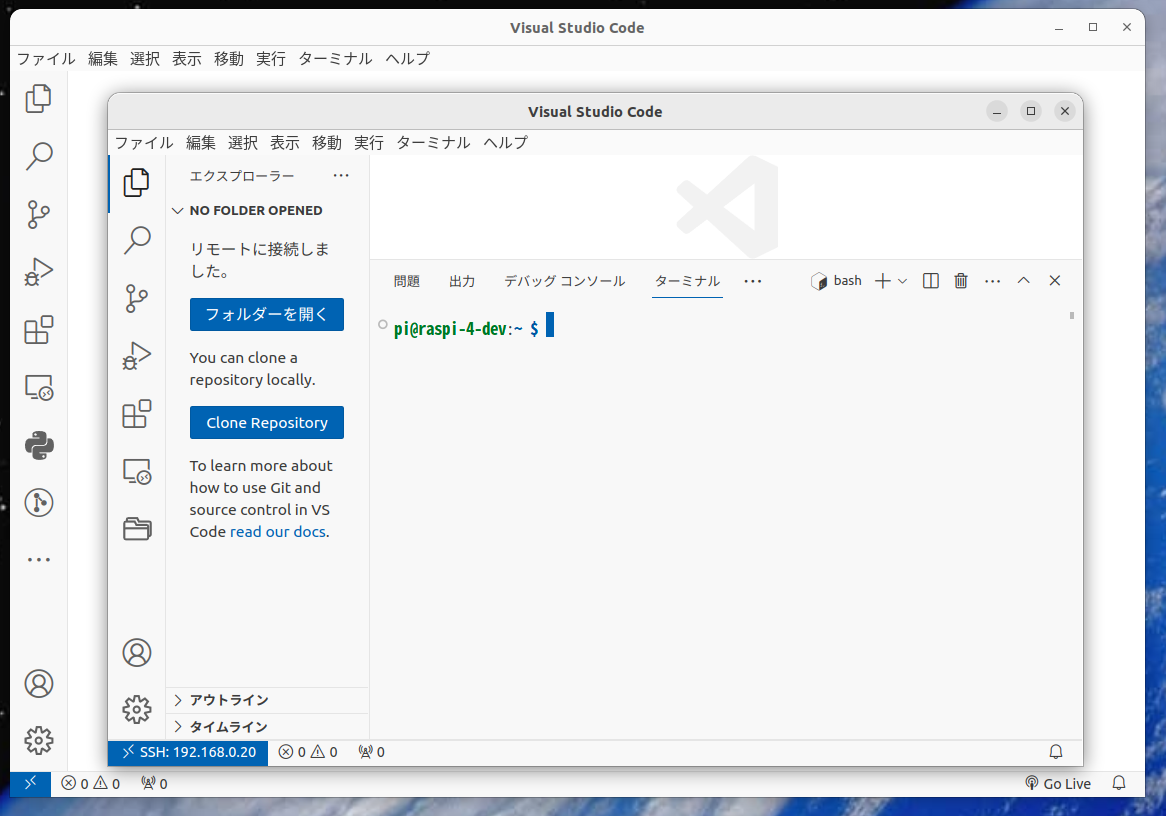Open Explorer in the back window activity bar
1166x816 pixels.
coord(39,98)
